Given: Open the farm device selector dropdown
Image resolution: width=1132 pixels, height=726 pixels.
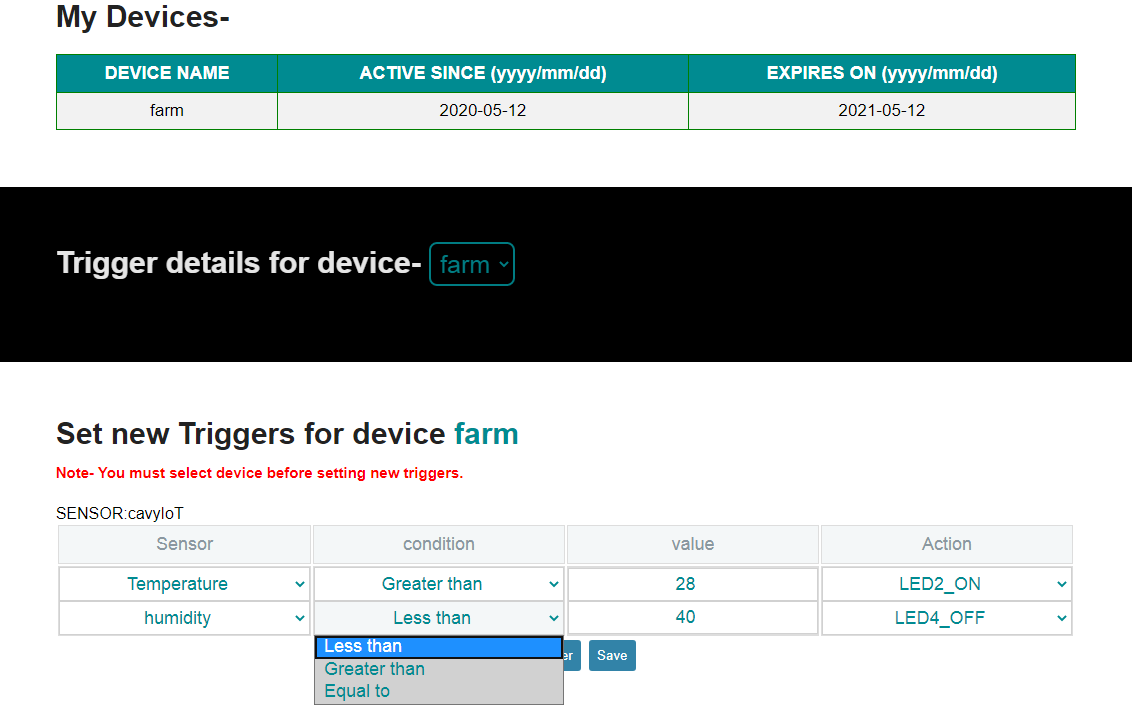Looking at the screenshot, I should 472,265.
